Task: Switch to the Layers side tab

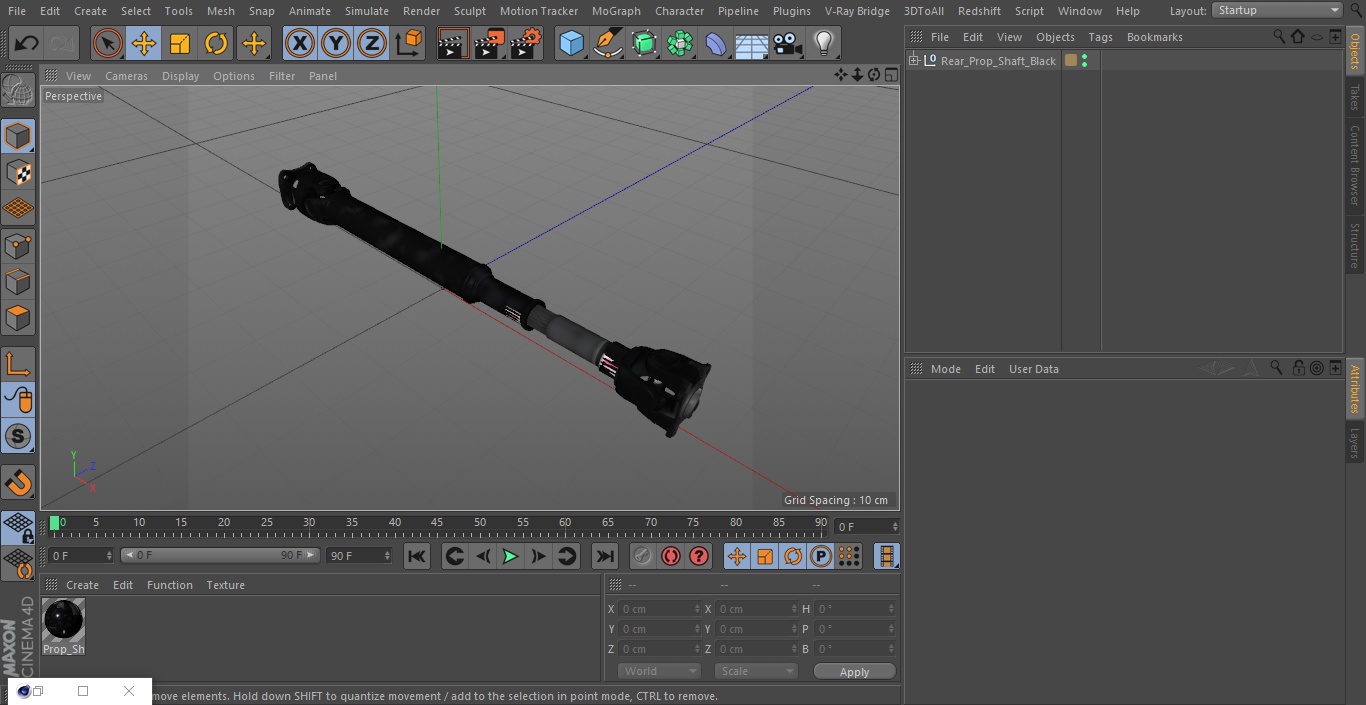Action: pyautogui.click(x=1355, y=443)
